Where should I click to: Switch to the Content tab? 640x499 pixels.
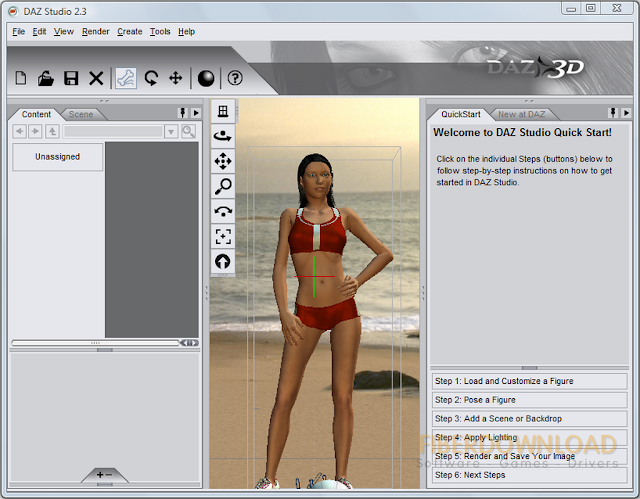click(x=36, y=114)
